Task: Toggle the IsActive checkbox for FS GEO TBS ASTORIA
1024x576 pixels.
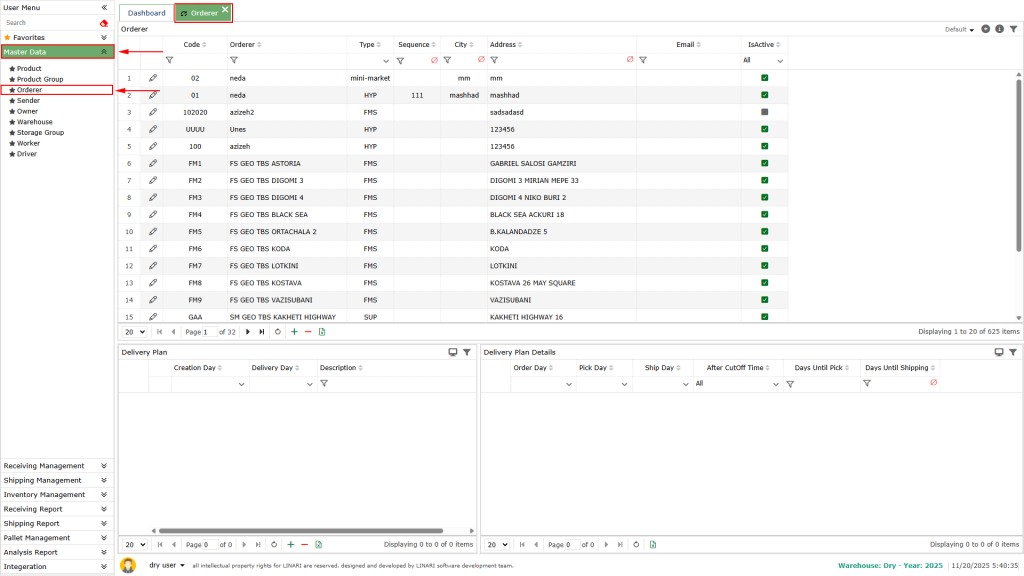Action: tap(765, 163)
